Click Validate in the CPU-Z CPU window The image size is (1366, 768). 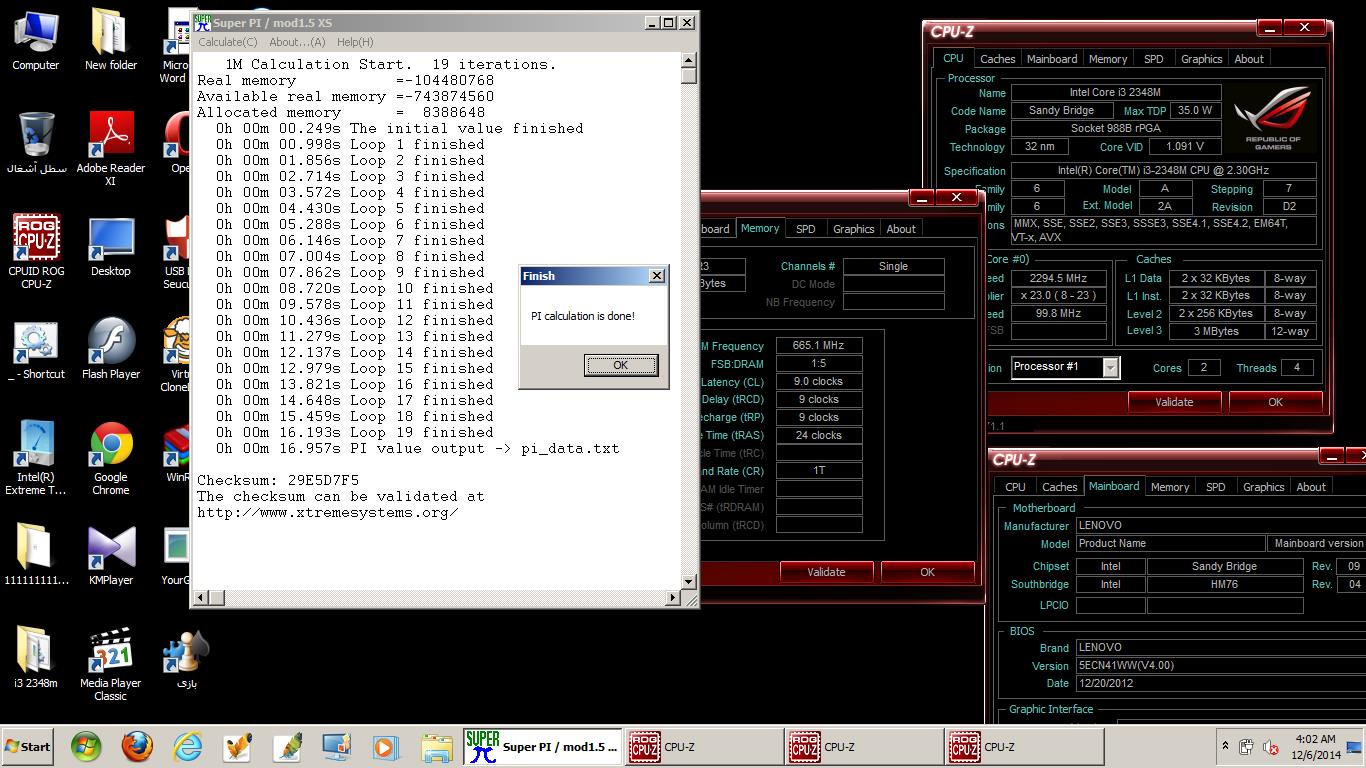click(x=1174, y=402)
